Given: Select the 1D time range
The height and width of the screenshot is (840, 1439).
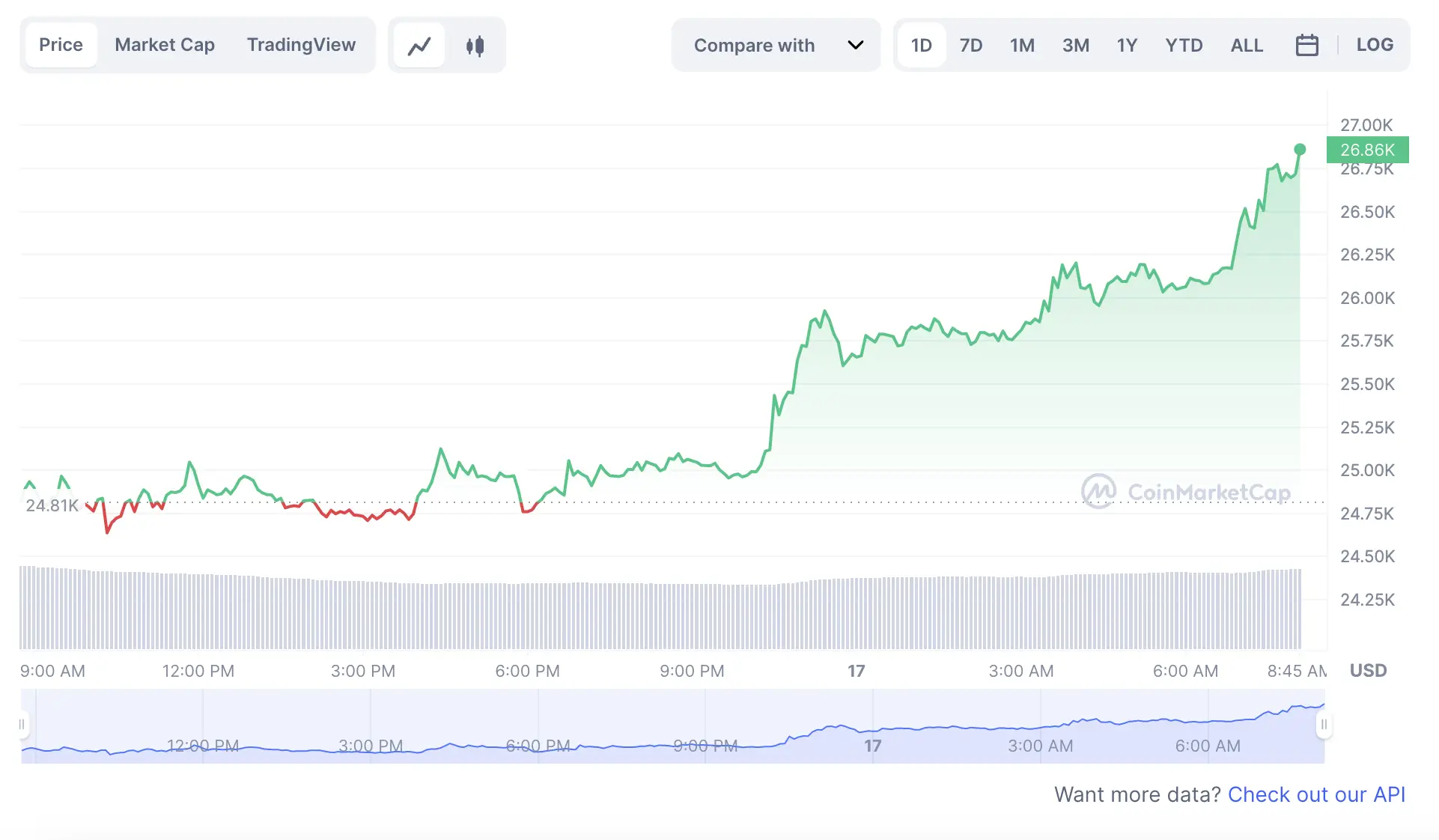Looking at the screenshot, I should (x=921, y=46).
